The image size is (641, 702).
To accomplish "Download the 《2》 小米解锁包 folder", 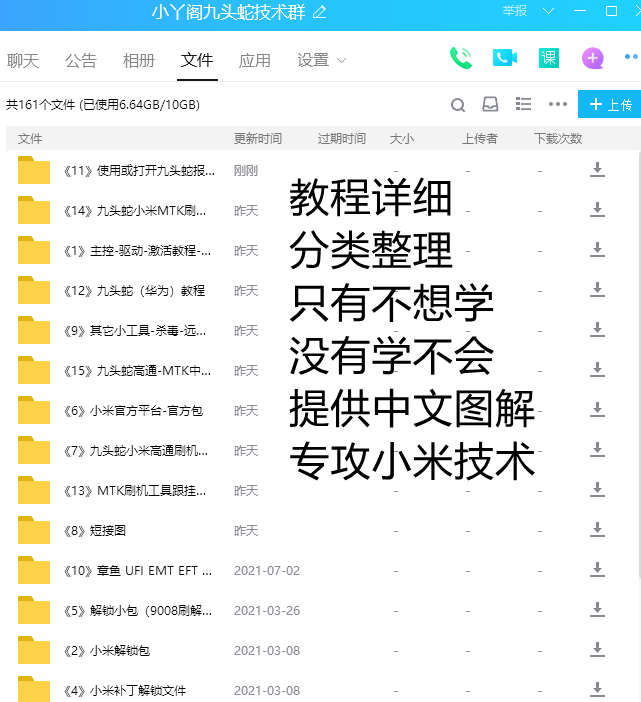I will coord(597,650).
